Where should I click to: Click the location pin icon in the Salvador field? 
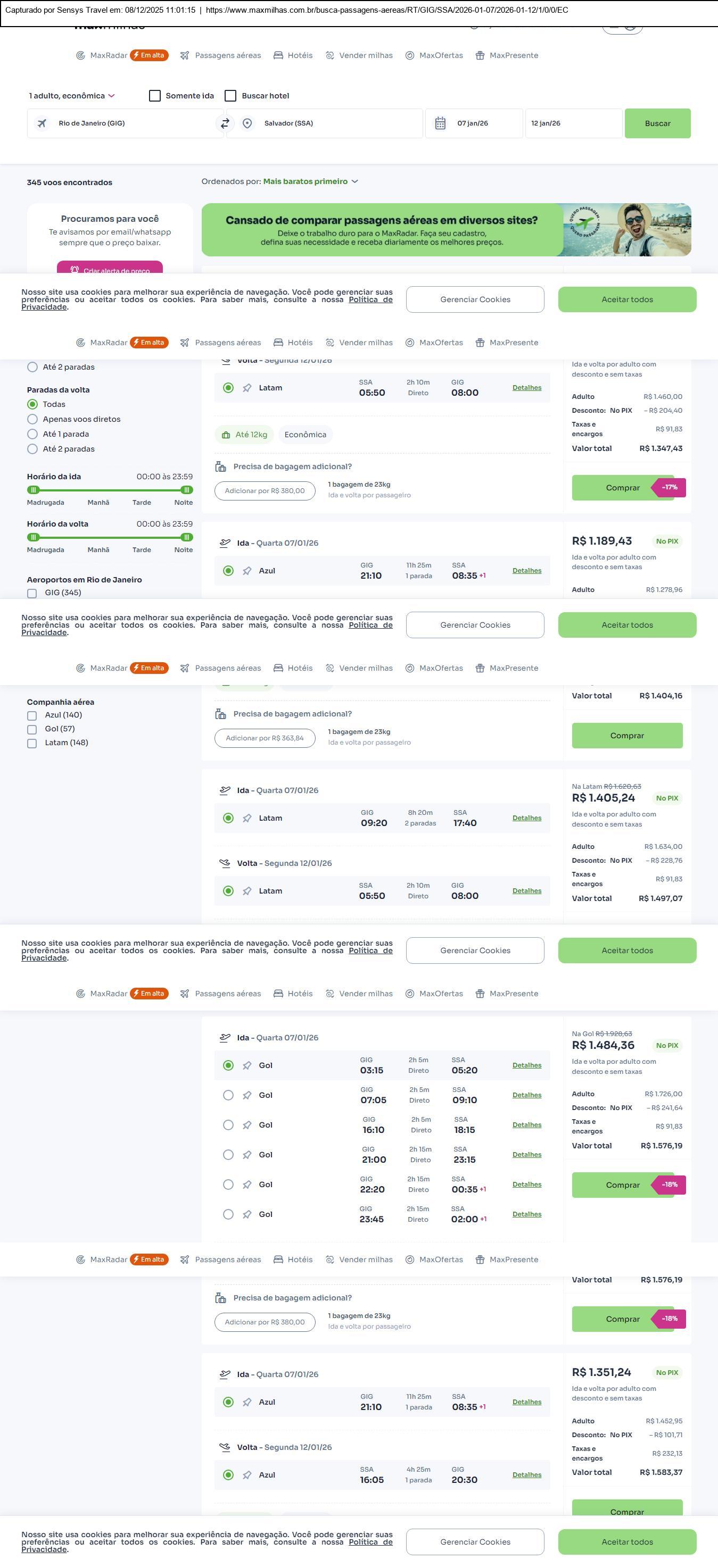(247, 123)
